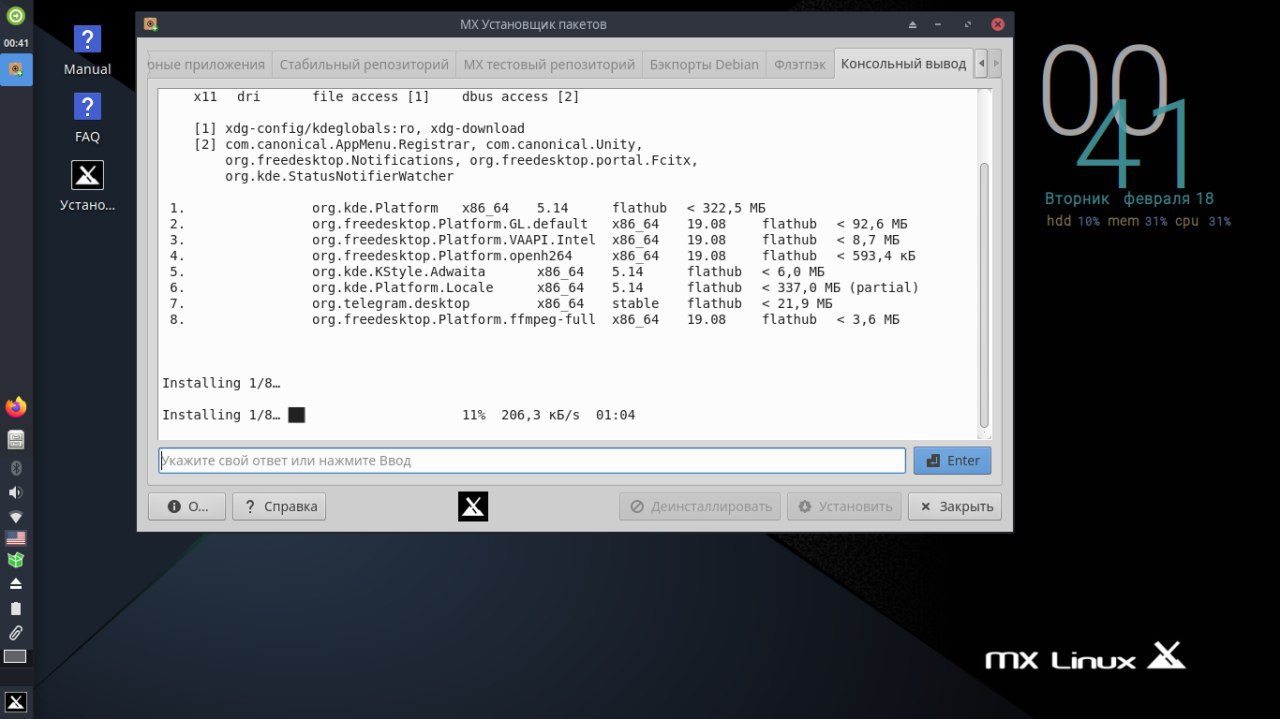
Task: Click the 00:41 panel clock
Action: pos(16,43)
